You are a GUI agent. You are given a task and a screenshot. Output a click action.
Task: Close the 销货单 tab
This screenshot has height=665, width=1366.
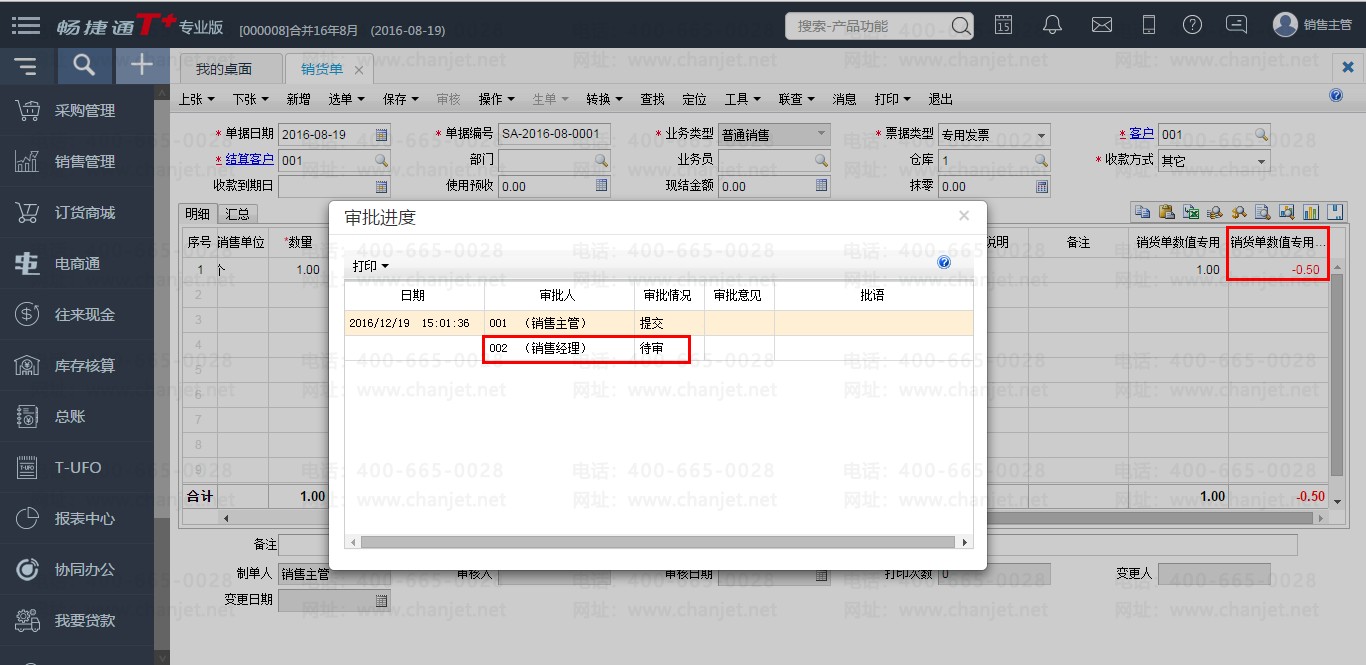(359, 70)
